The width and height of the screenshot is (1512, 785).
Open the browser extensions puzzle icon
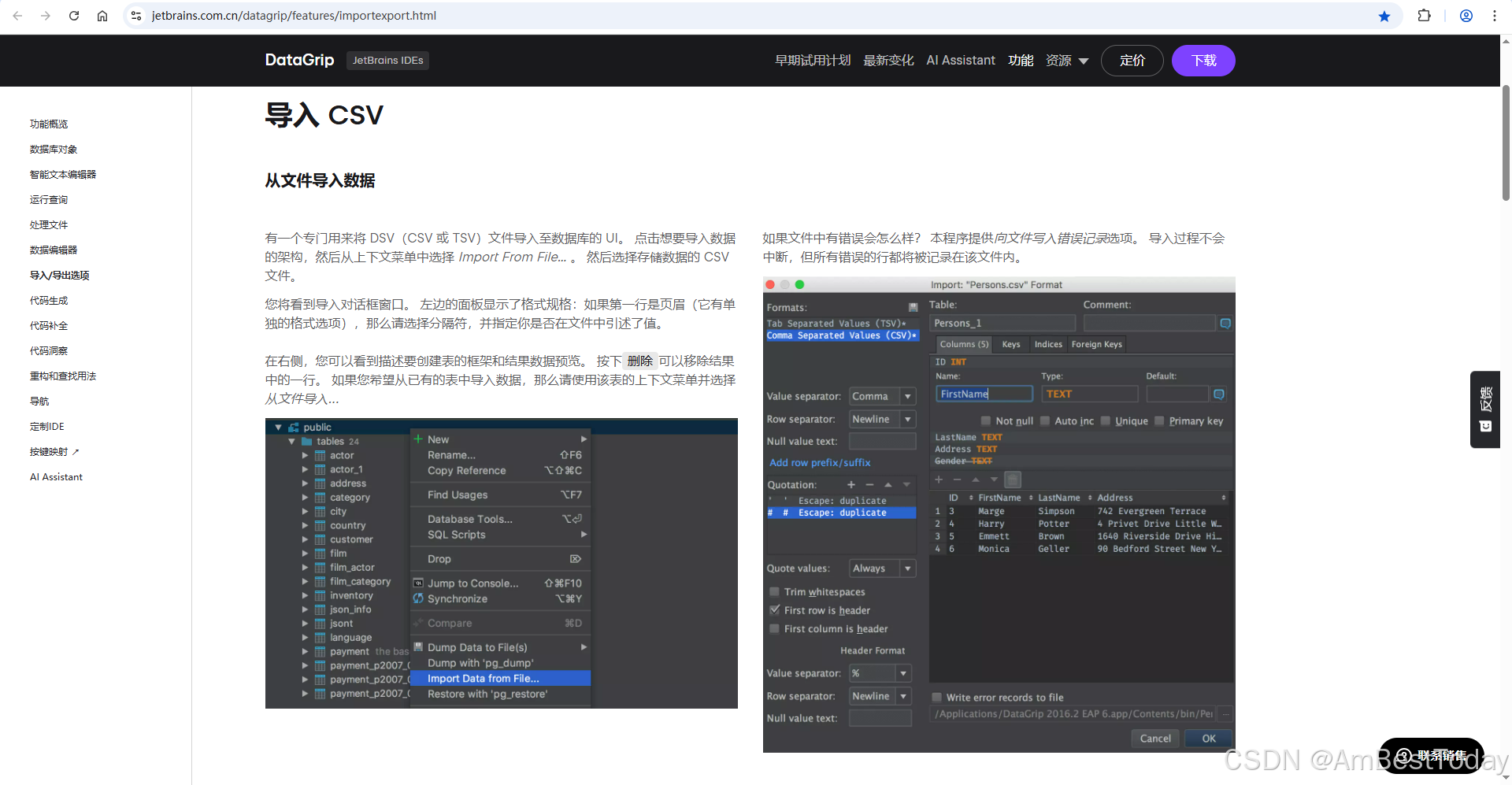pyautogui.click(x=1425, y=16)
